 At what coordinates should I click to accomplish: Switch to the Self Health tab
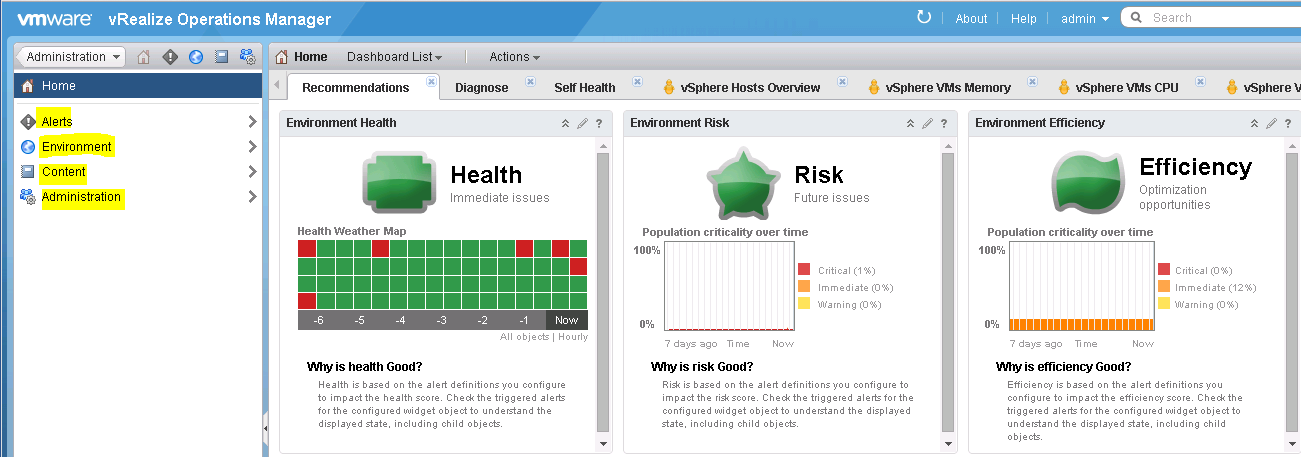[585, 87]
